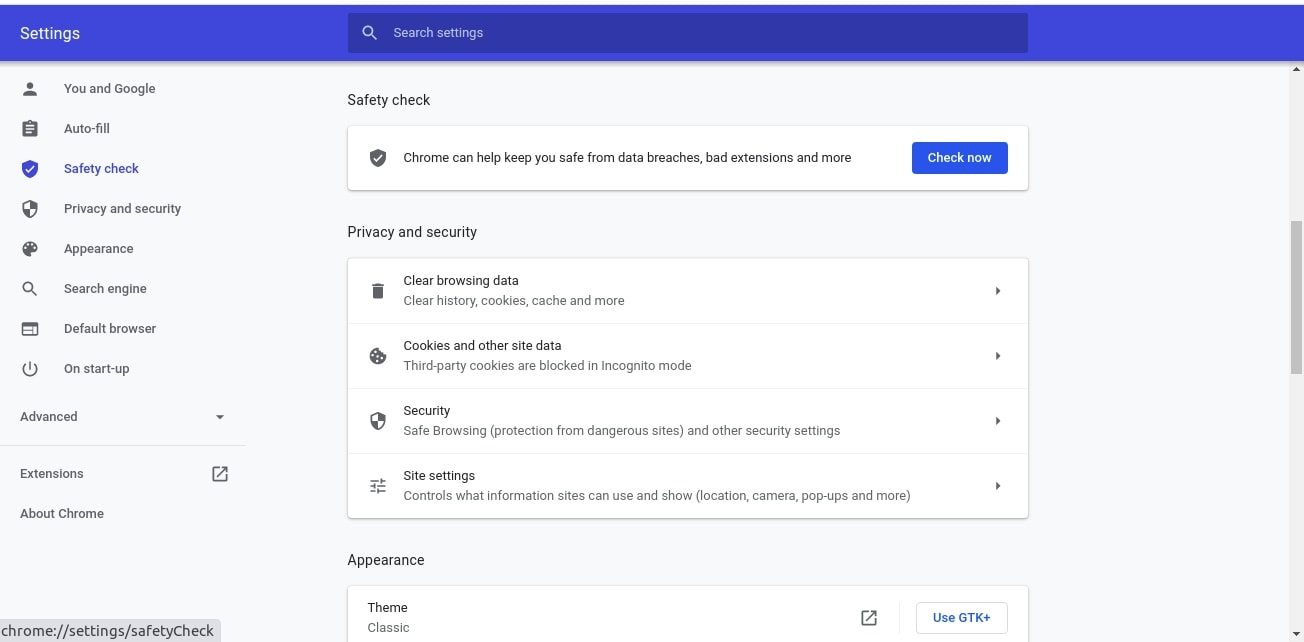Click the search magnifier icon in search bar
Image resolution: width=1304 pixels, height=642 pixels.
coord(369,33)
